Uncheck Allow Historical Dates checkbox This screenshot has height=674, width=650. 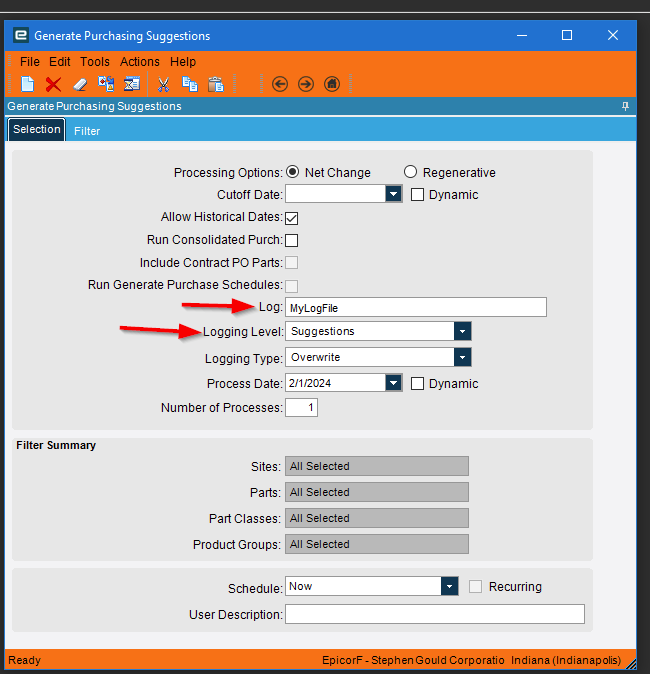(x=291, y=218)
